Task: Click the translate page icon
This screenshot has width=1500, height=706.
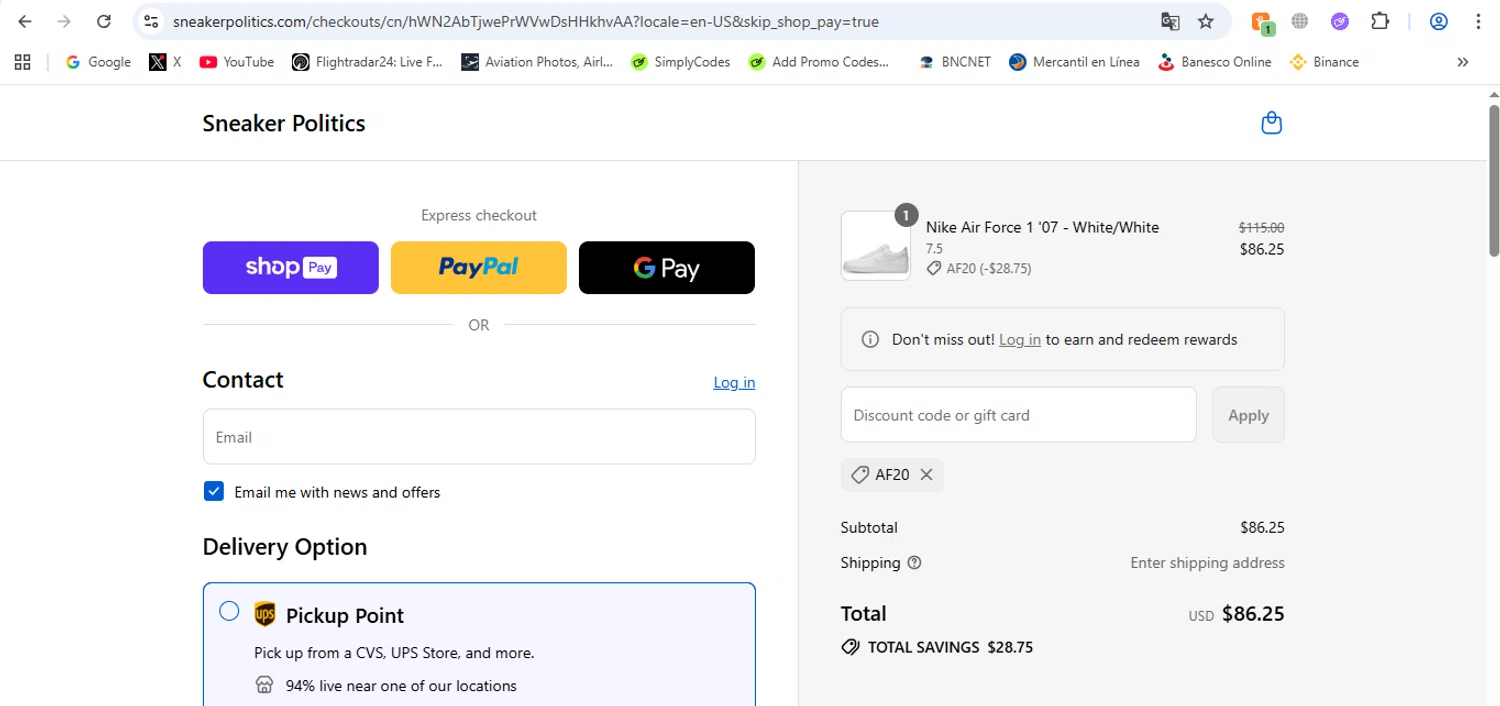Action: click(x=1169, y=21)
